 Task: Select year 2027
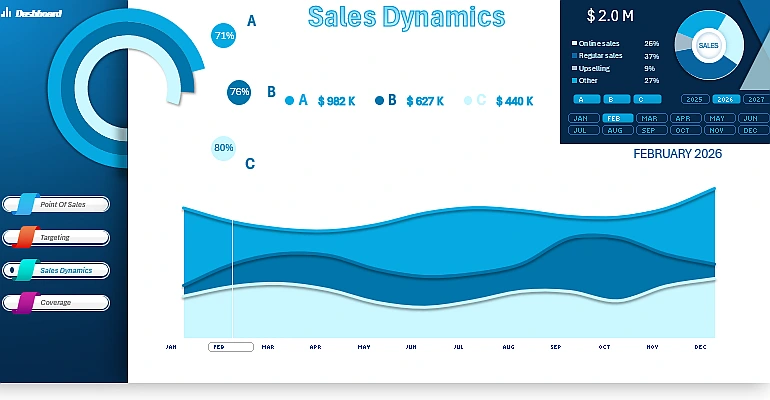point(756,99)
